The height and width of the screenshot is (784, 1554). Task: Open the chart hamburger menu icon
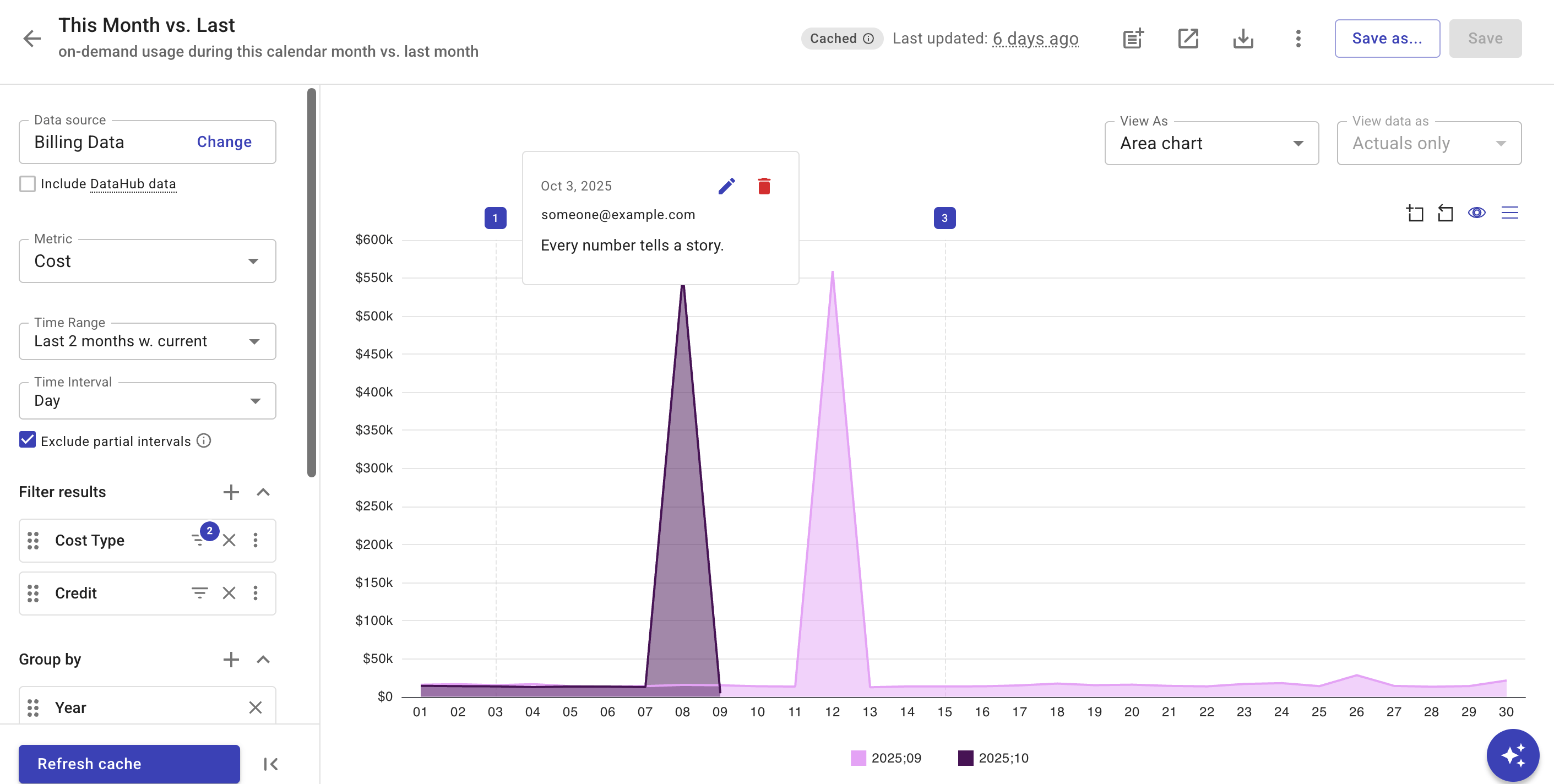pyautogui.click(x=1509, y=213)
